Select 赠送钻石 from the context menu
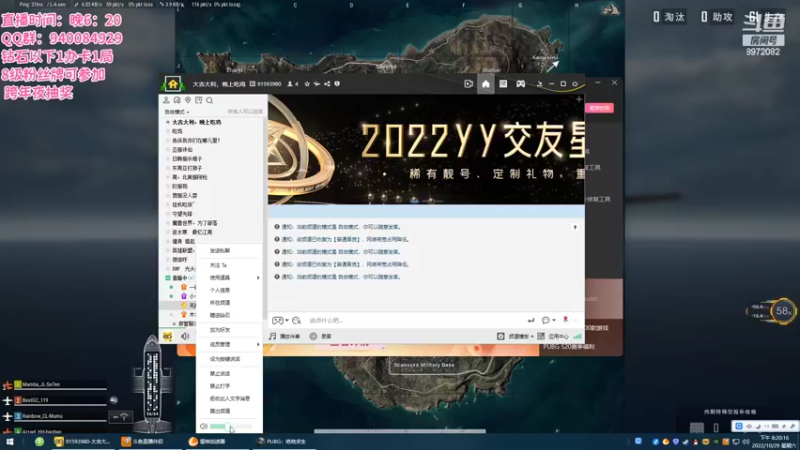800x450 pixels. tap(220, 315)
